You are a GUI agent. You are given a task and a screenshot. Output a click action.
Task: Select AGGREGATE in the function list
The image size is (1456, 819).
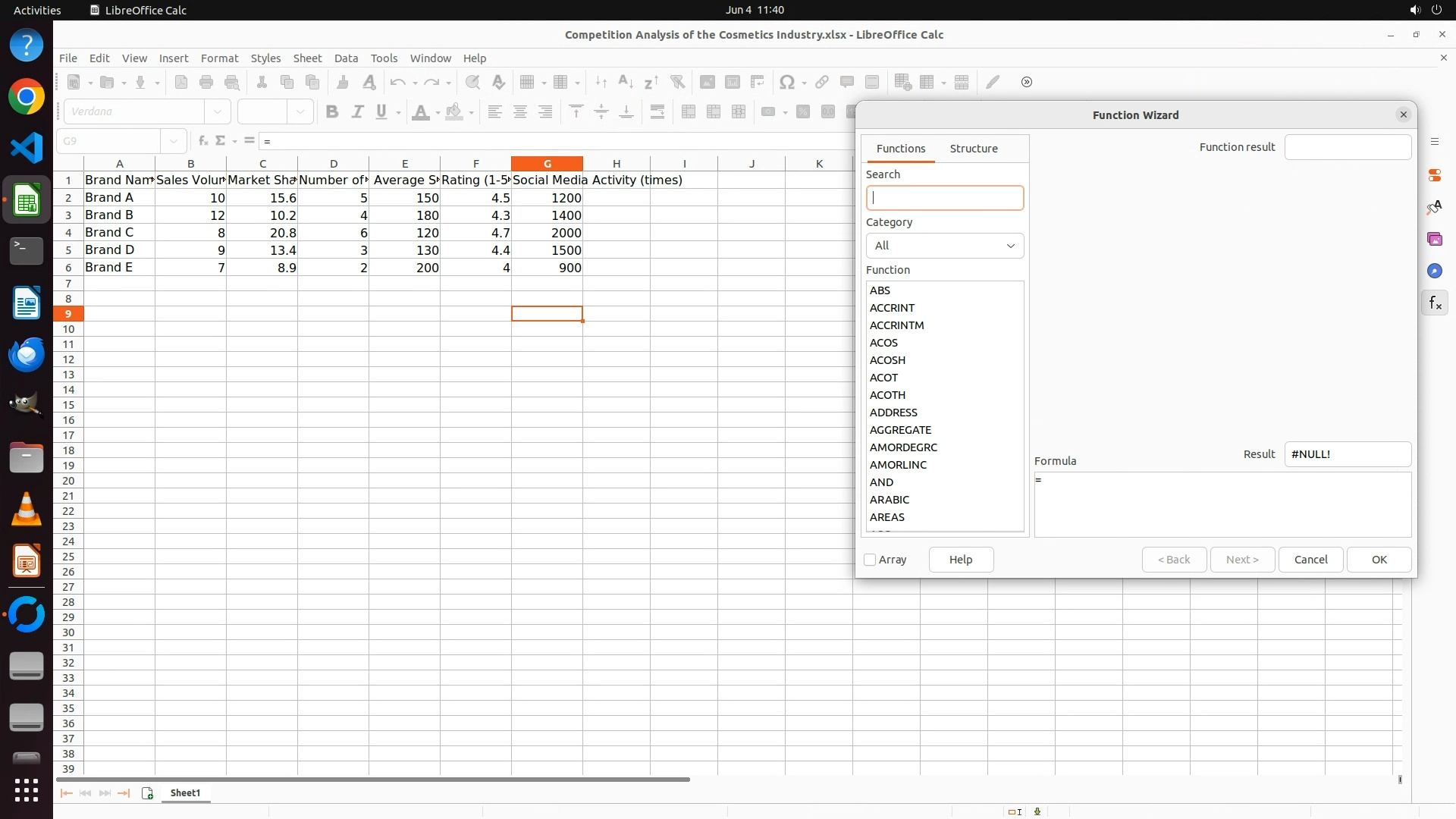900,430
